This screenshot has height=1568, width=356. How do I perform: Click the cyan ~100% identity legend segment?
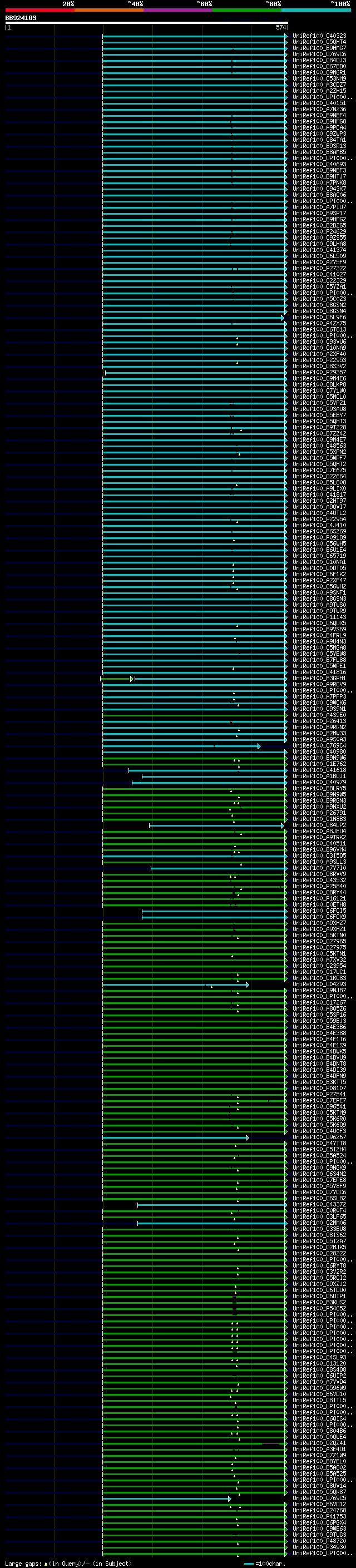(x=316, y=10)
